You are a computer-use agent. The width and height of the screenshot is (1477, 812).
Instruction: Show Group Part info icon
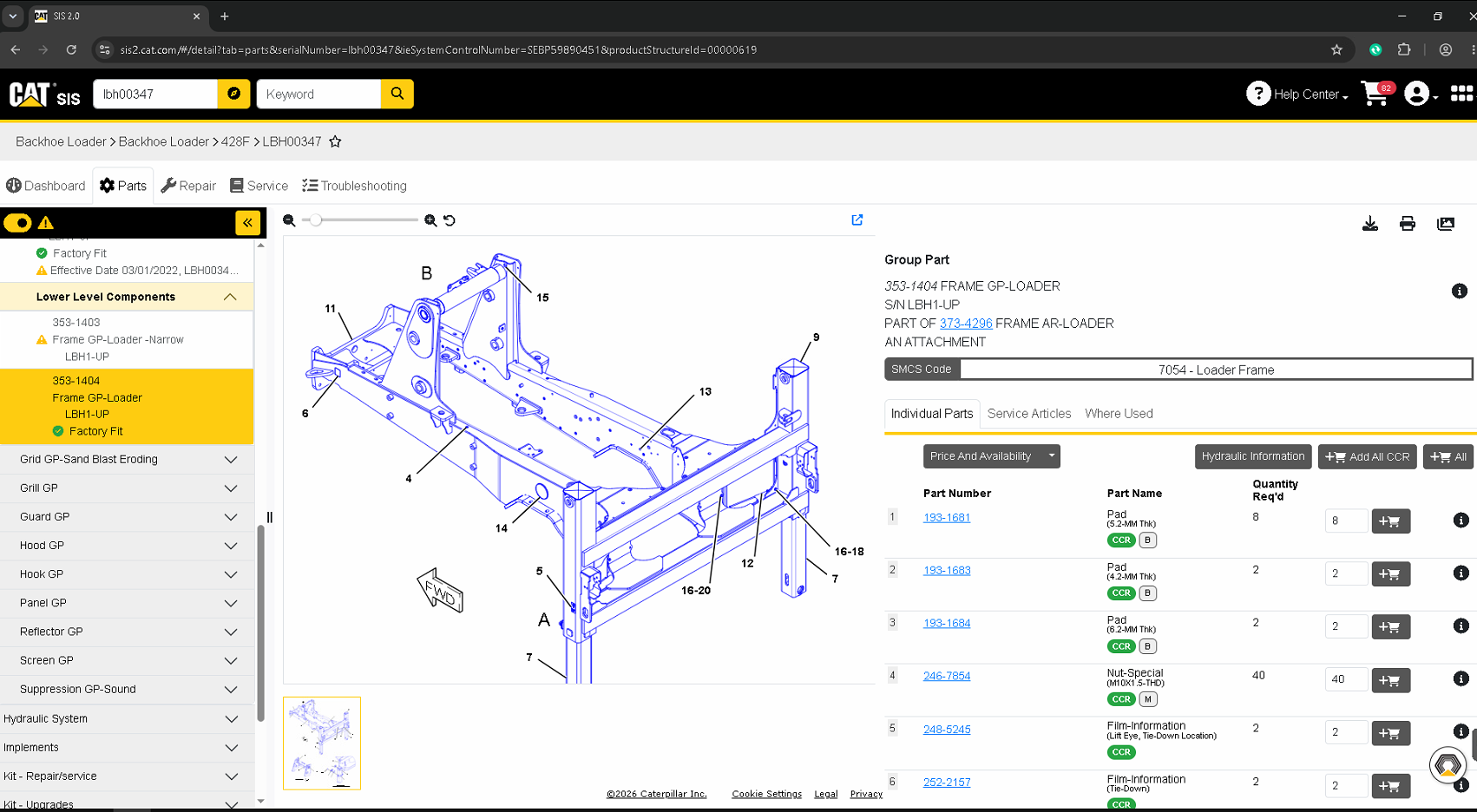(x=1460, y=291)
